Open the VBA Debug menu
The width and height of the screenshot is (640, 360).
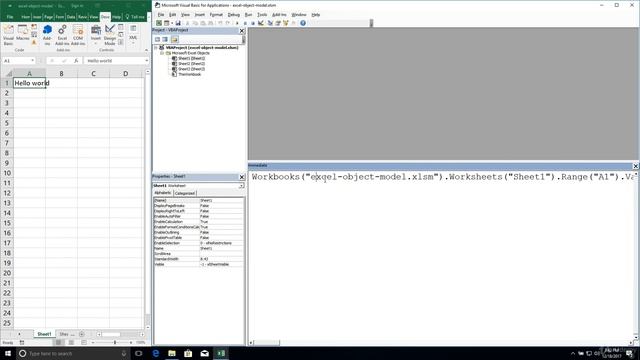click(x=233, y=15)
